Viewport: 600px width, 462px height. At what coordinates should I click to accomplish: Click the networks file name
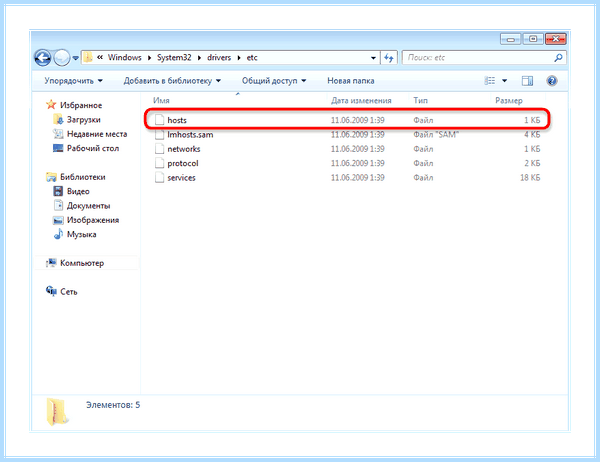pyautogui.click(x=184, y=149)
